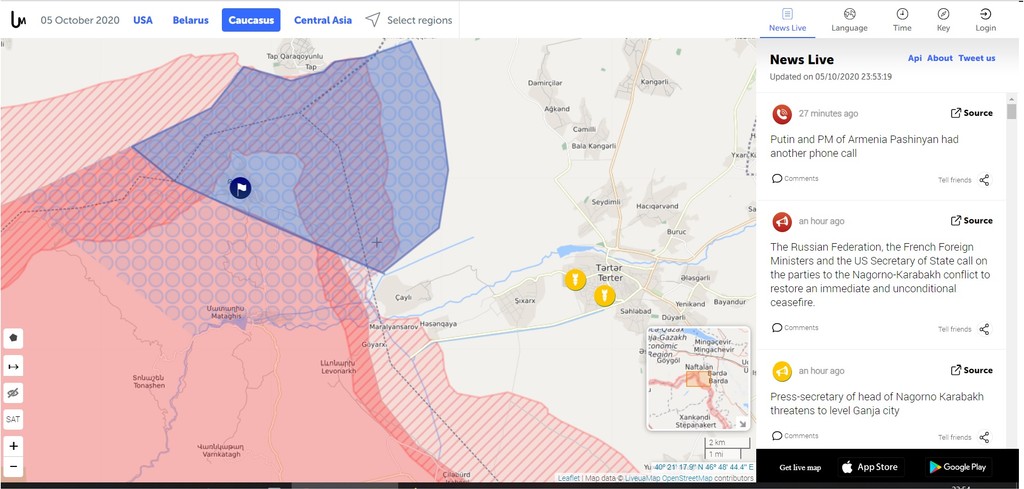The width and height of the screenshot is (1024, 489).
Task: Open Select regions chooser
Action: click(409, 20)
